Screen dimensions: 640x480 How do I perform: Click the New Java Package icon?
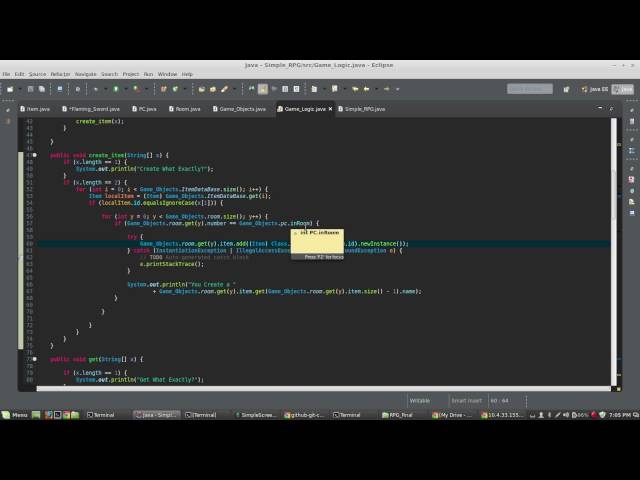pyautogui.click(x=164, y=89)
